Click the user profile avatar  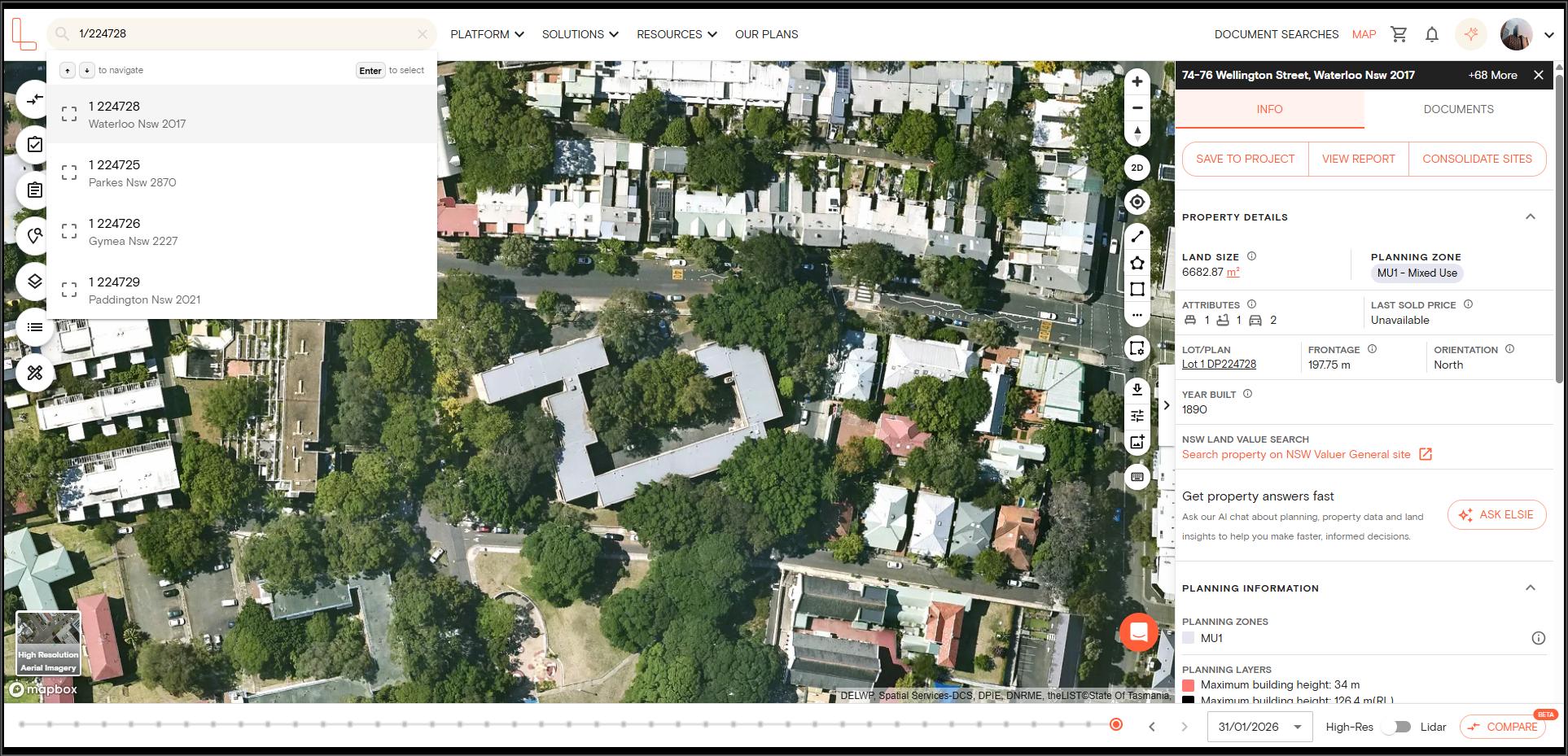click(1517, 34)
